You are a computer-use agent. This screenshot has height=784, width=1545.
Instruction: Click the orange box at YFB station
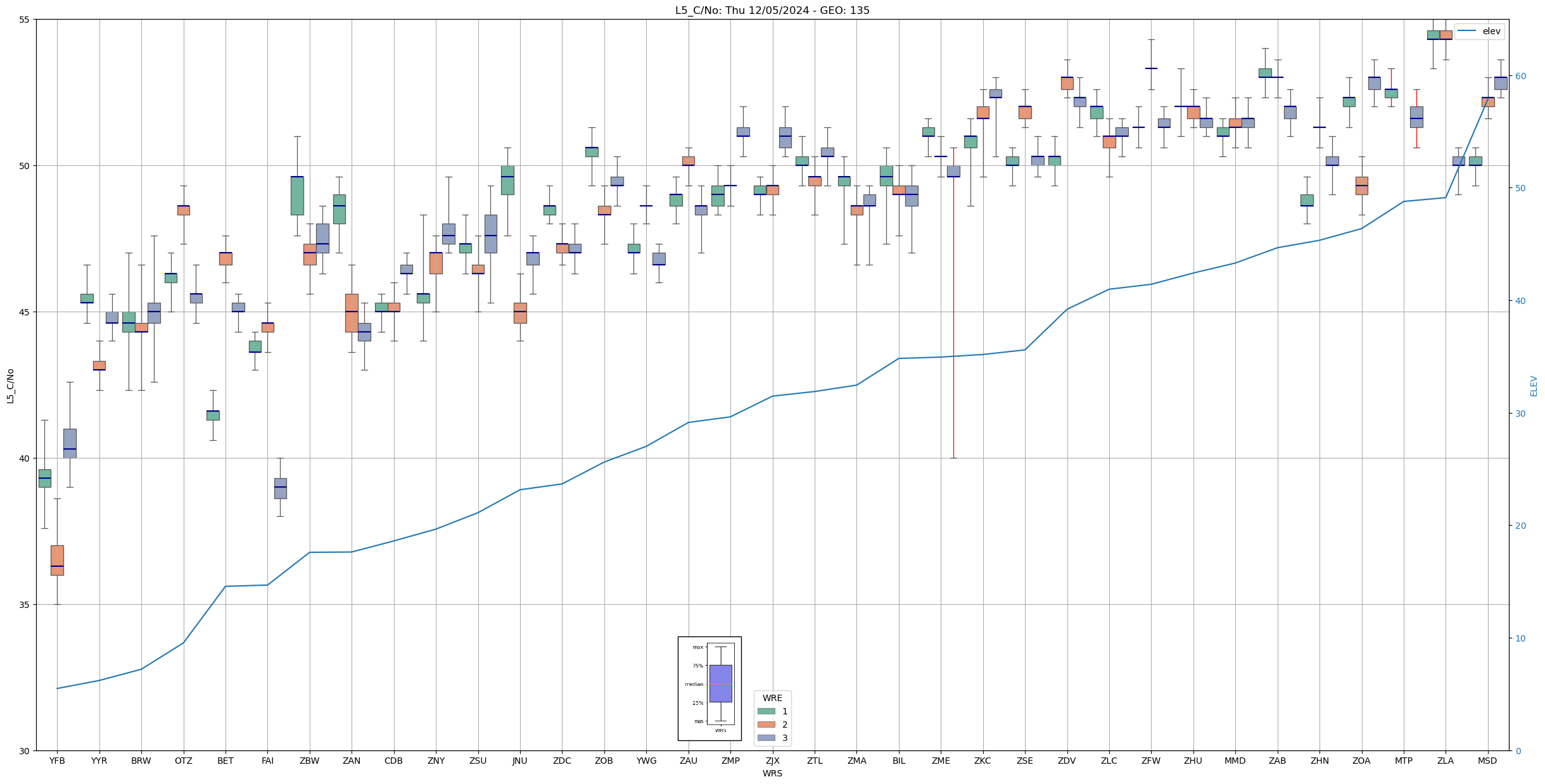click(57, 560)
